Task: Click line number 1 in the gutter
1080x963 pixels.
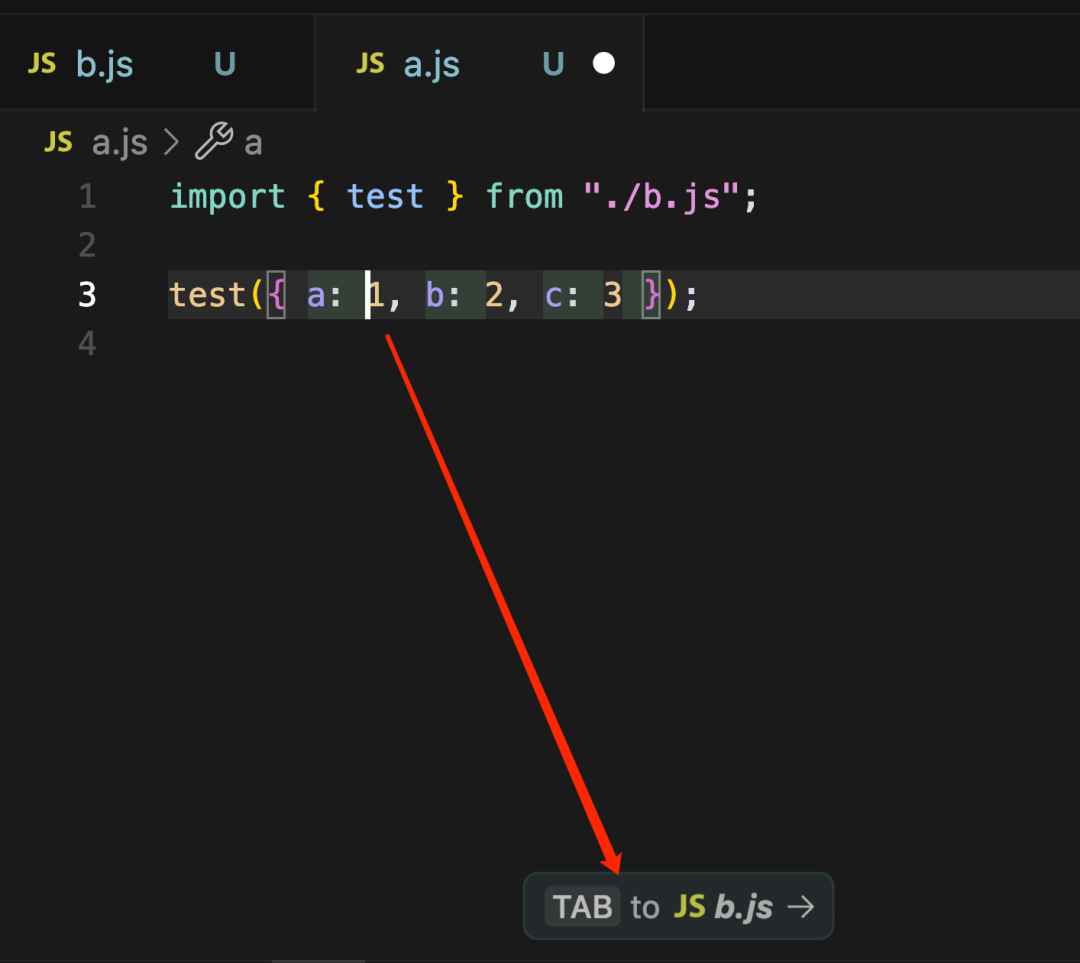Action: pyautogui.click(x=87, y=196)
